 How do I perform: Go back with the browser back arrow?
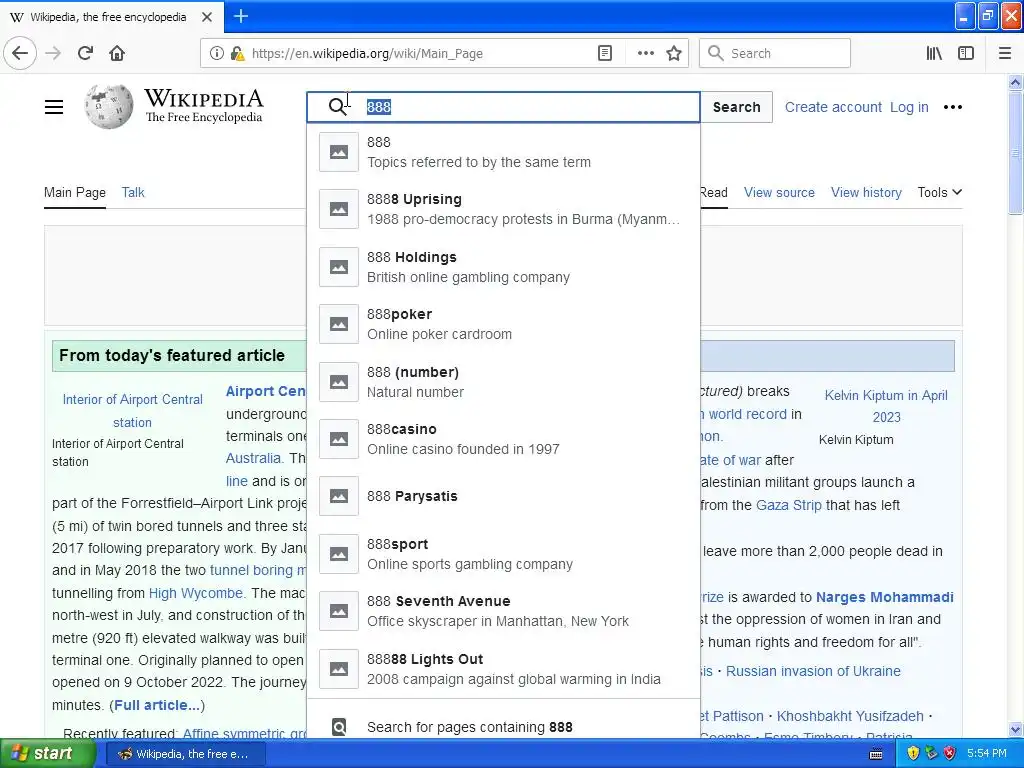tap(20, 54)
